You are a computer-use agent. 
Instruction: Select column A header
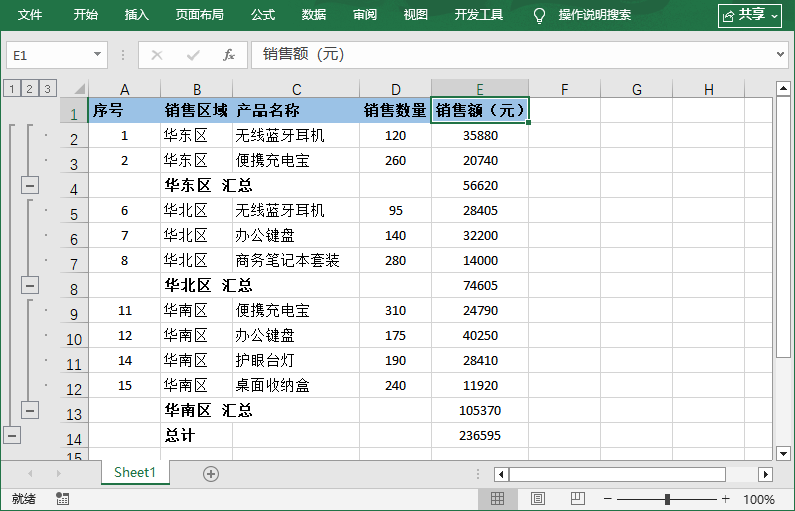(125, 89)
